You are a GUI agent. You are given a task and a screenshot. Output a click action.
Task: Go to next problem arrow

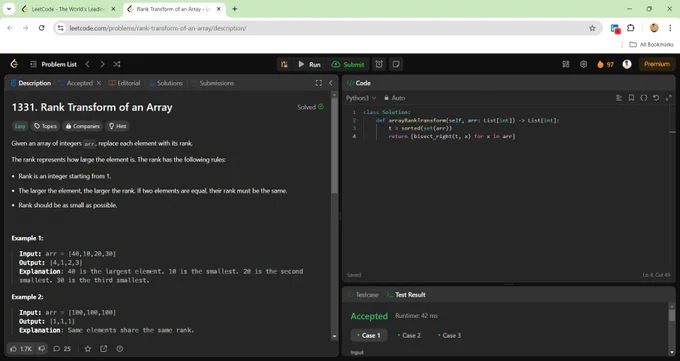tap(102, 64)
